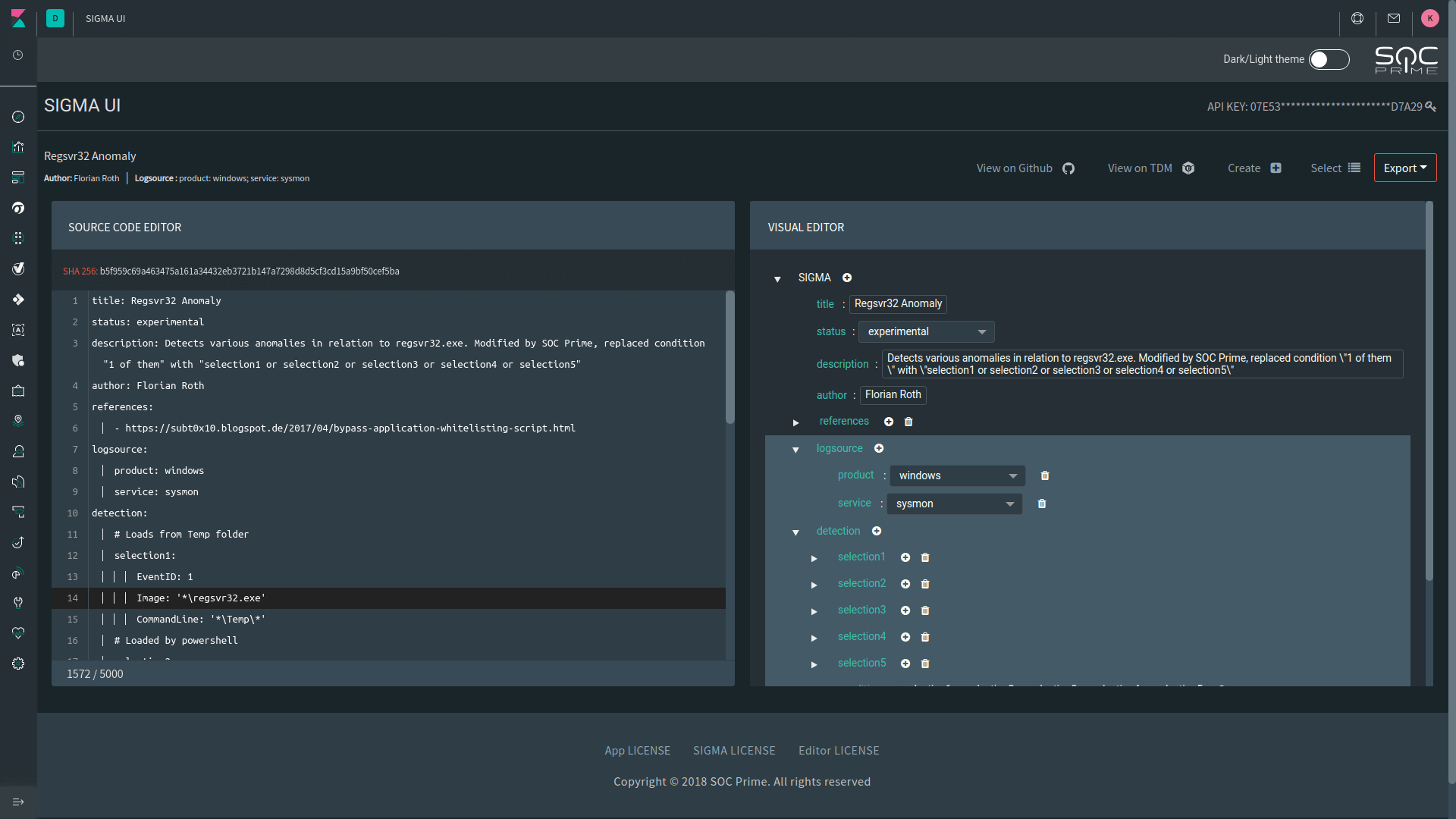Toggle the Dark/Light theme switch
Viewport: 1456px width, 819px height.
point(1329,59)
